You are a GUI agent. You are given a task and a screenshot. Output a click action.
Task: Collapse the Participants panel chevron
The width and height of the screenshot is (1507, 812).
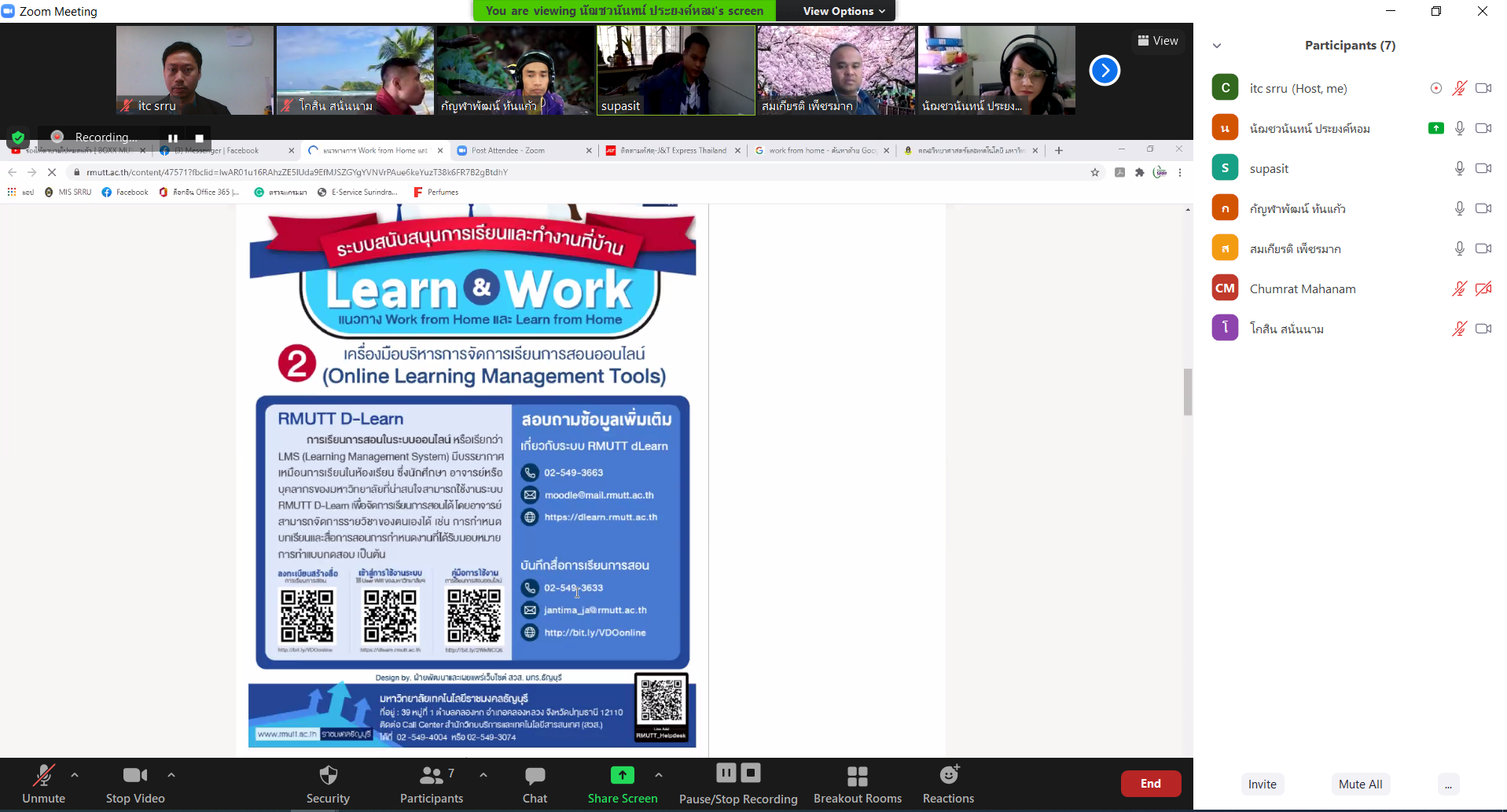(x=1217, y=46)
